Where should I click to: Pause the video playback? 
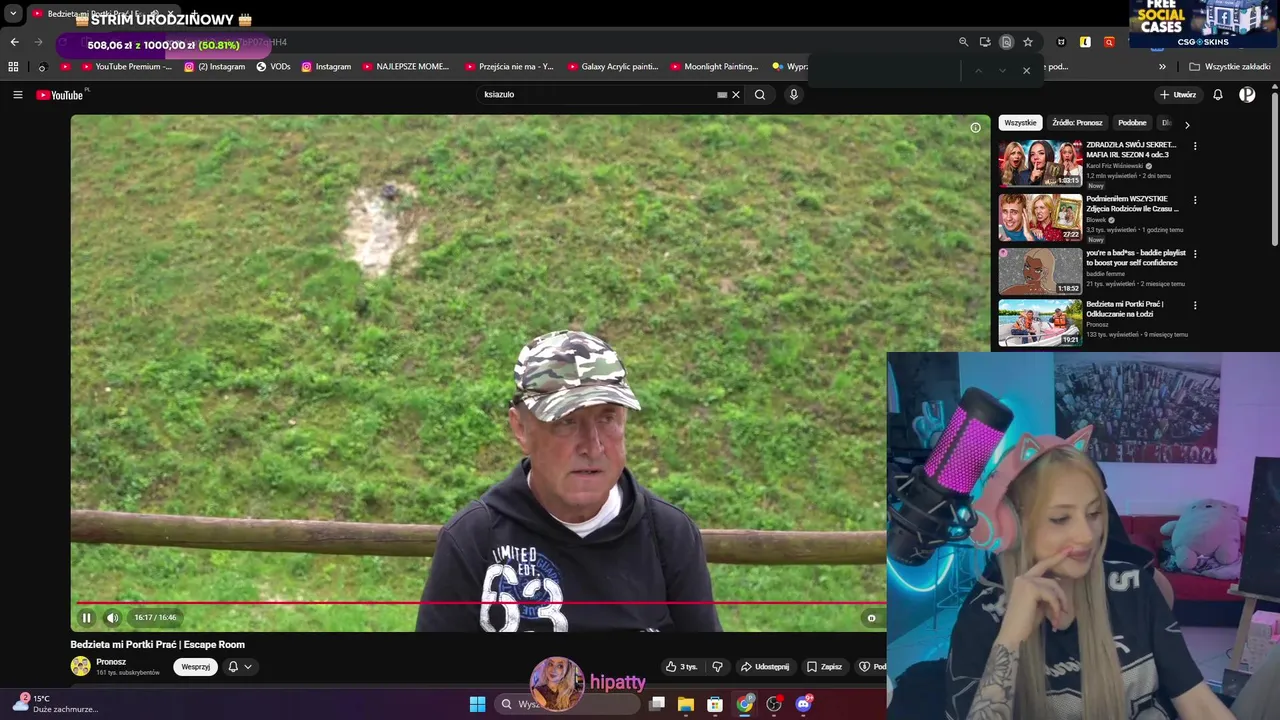coord(86,618)
